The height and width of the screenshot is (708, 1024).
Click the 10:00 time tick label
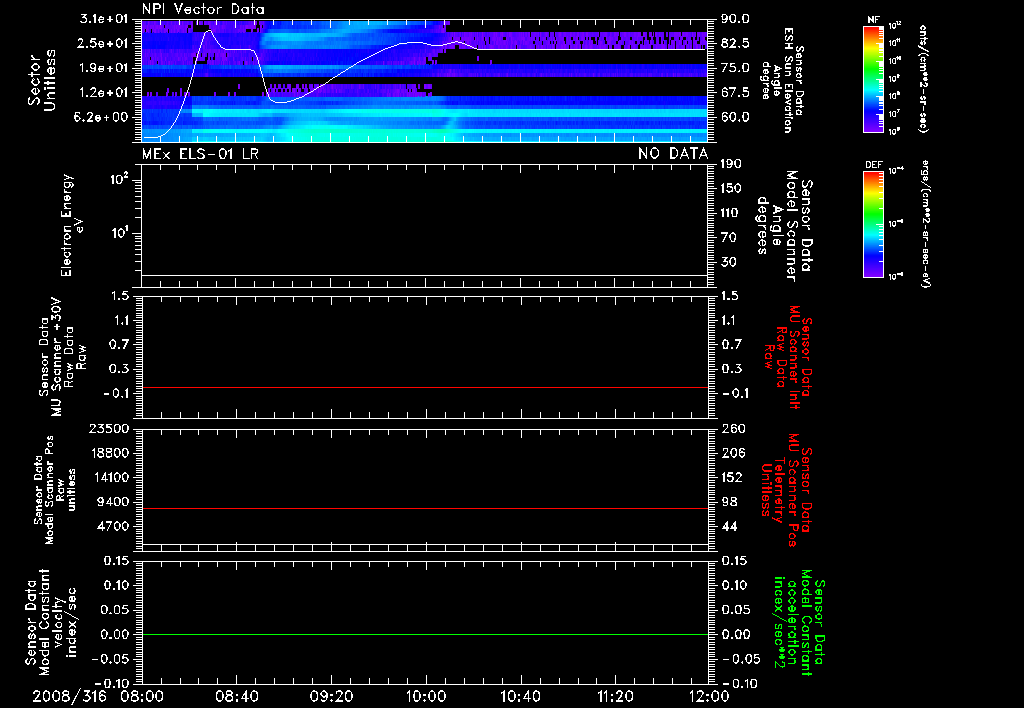[x=426, y=696]
